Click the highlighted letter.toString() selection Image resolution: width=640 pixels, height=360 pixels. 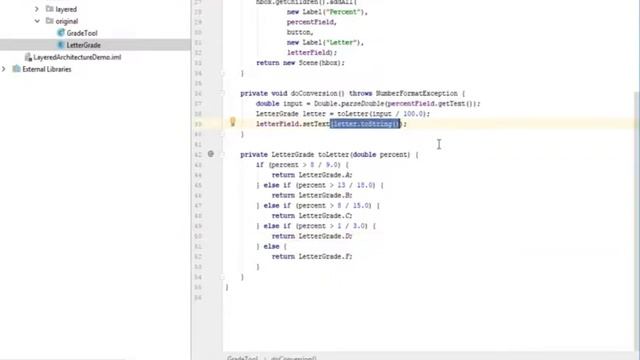coord(365,124)
